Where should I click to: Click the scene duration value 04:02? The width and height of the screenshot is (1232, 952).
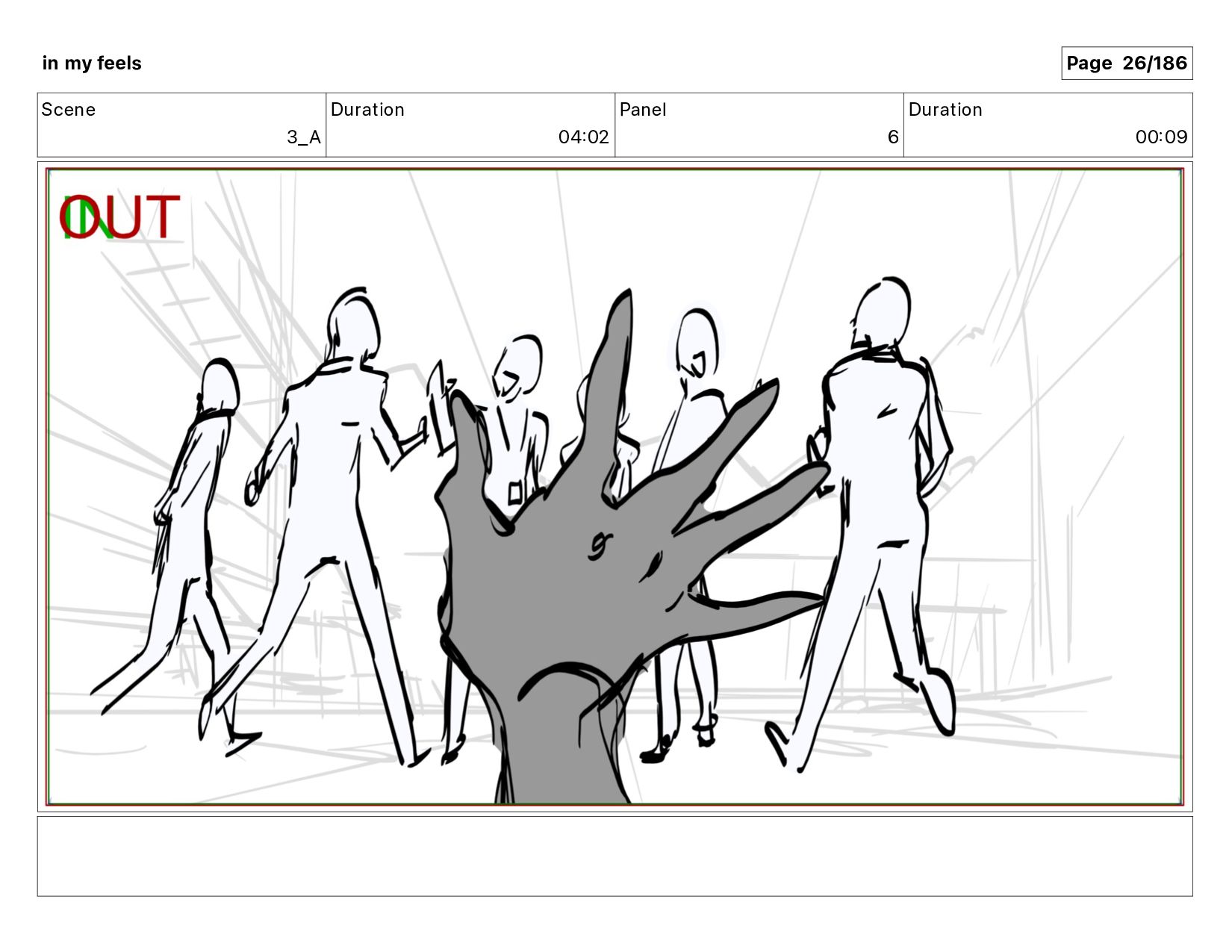pos(583,137)
